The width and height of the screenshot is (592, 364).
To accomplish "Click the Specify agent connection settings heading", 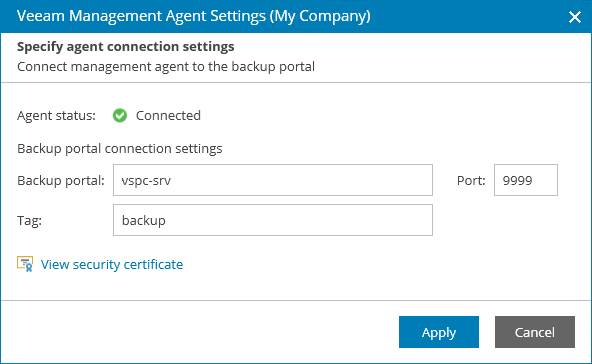I will [125, 46].
